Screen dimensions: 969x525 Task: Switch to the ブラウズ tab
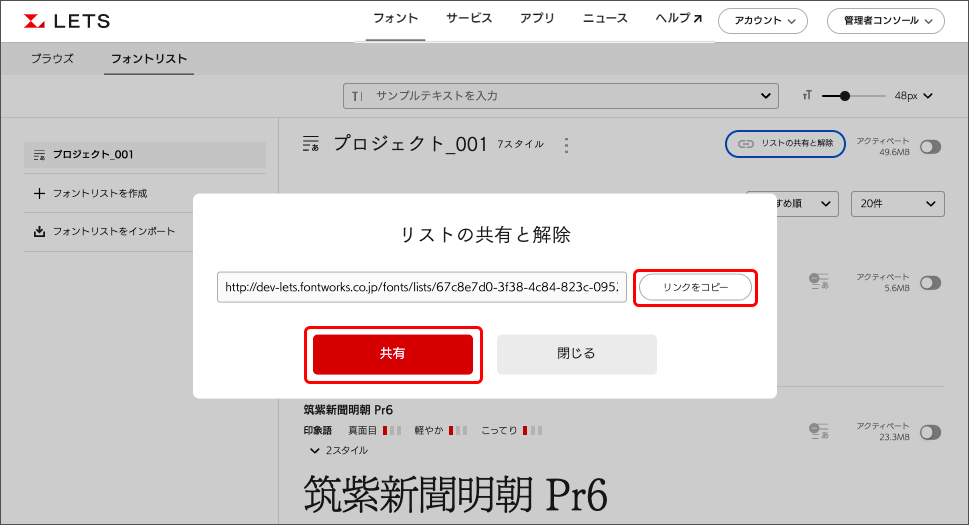click(52, 59)
